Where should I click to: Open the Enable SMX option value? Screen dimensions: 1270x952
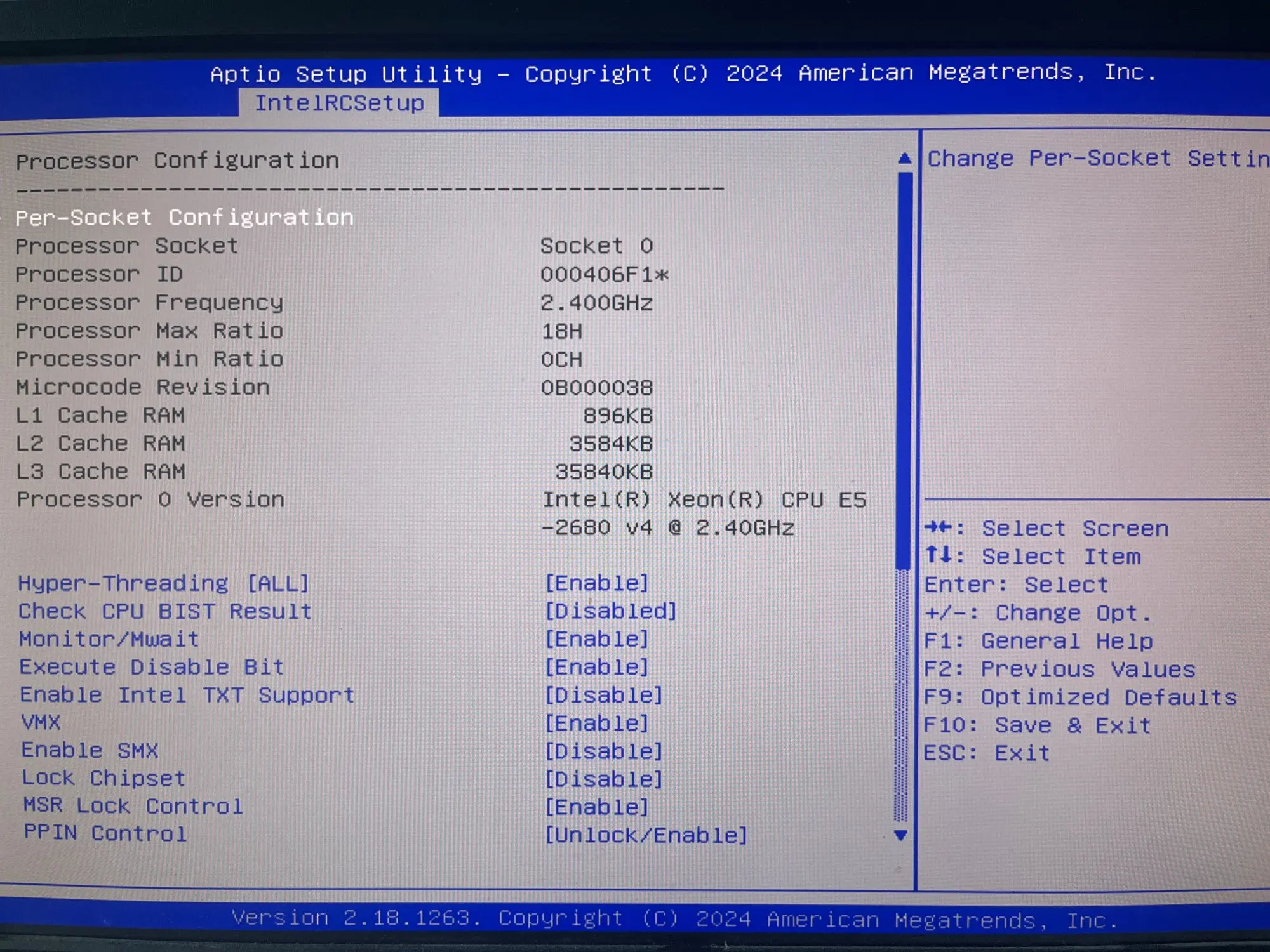tap(604, 751)
